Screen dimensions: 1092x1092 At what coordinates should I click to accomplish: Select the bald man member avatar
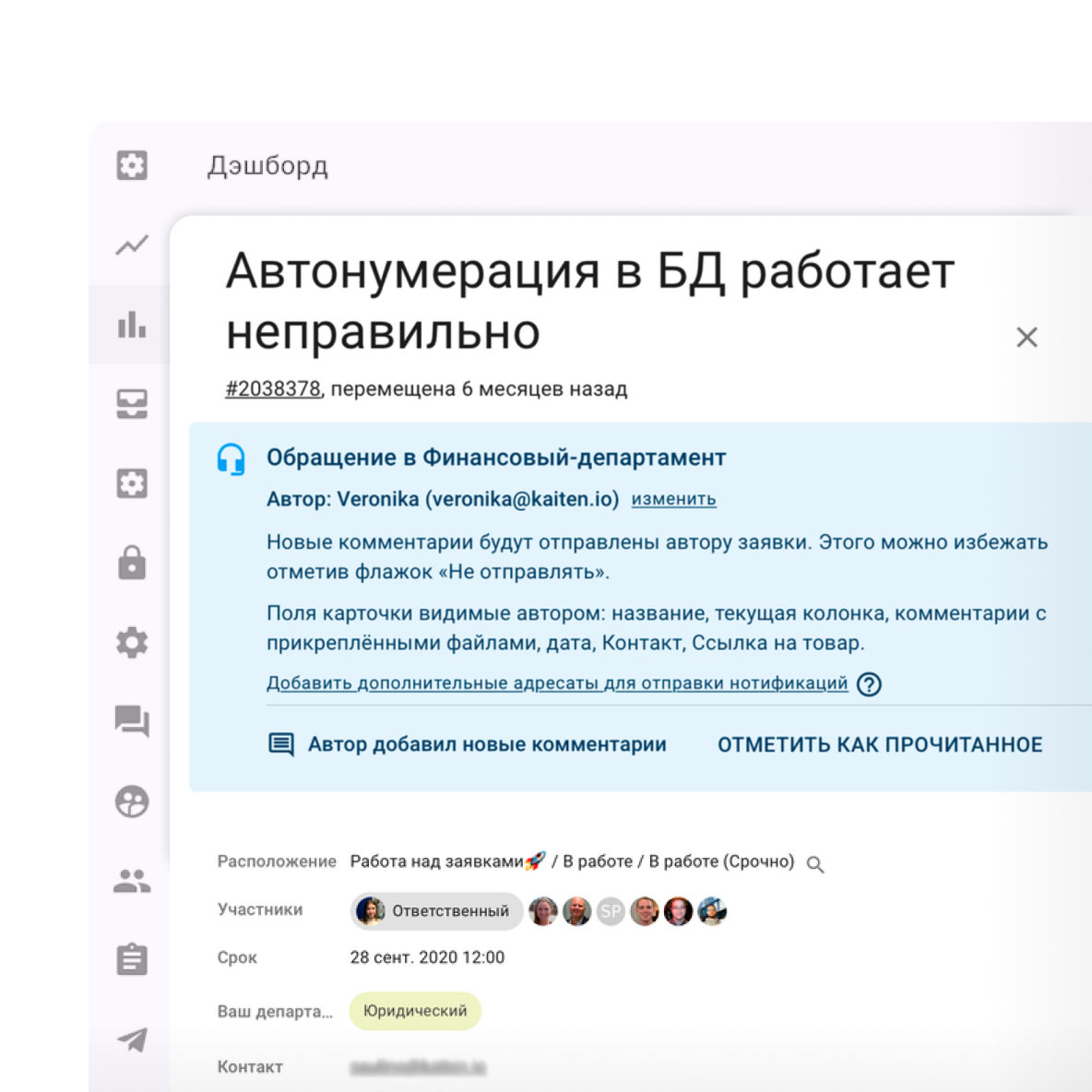[576, 911]
